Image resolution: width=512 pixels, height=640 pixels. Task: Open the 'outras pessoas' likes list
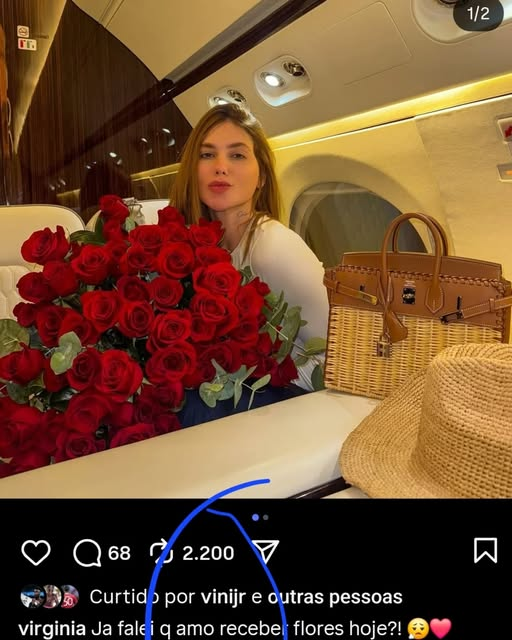pyautogui.click(x=335, y=597)
